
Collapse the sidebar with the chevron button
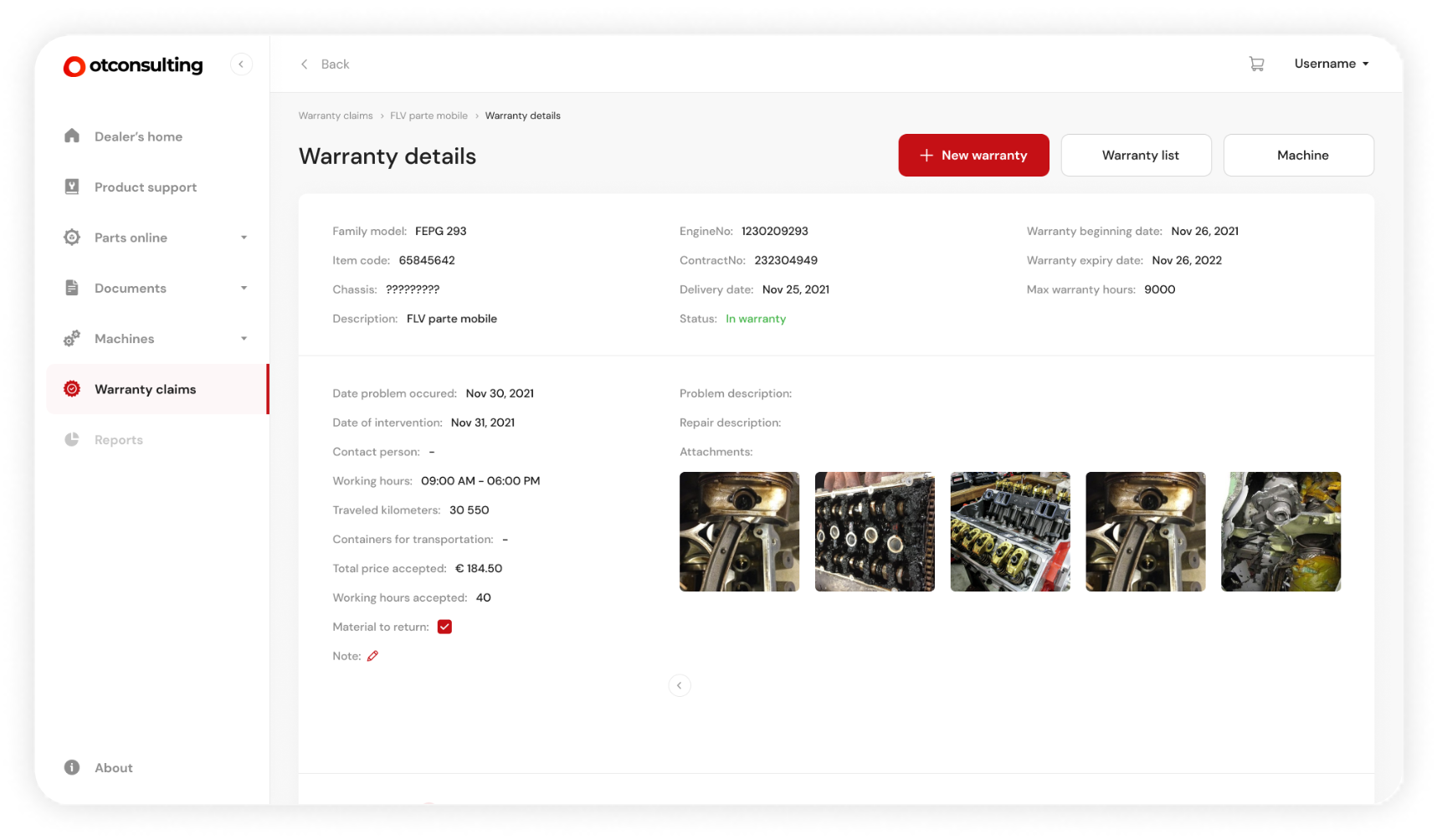[241, 64]
